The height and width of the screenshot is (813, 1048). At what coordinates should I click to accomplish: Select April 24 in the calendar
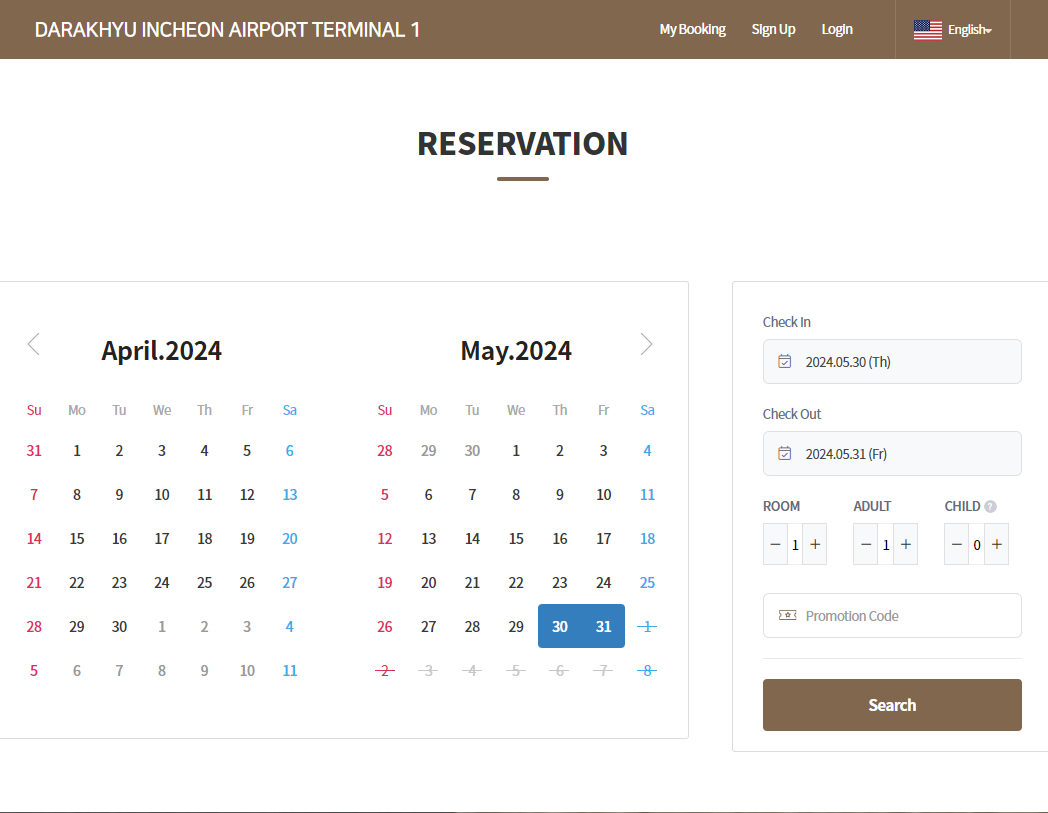162,583
